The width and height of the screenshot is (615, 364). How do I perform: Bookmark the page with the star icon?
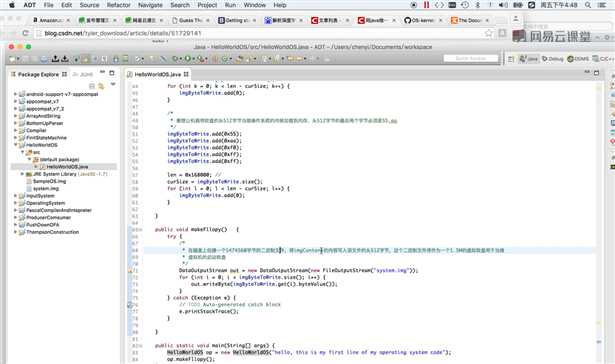pyautogui.click(x=489, y=33)
